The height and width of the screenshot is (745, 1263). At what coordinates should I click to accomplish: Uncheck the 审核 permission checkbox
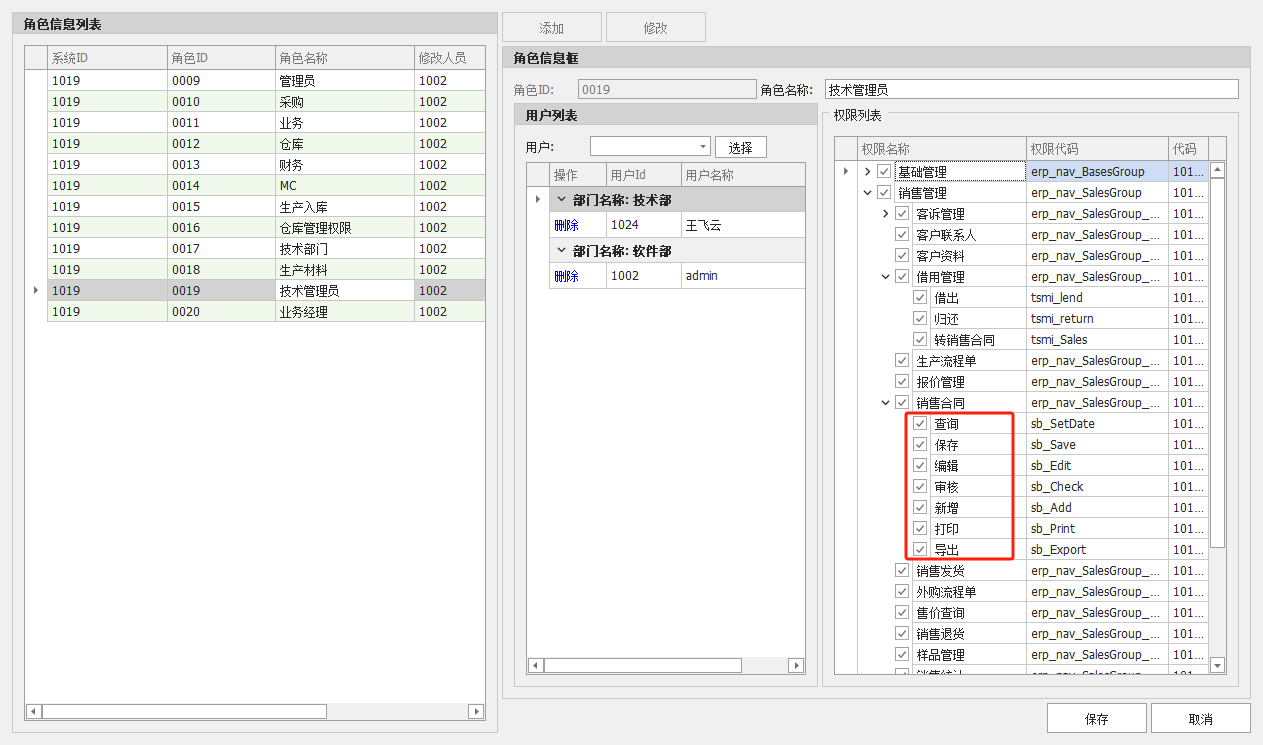(920, 487)
